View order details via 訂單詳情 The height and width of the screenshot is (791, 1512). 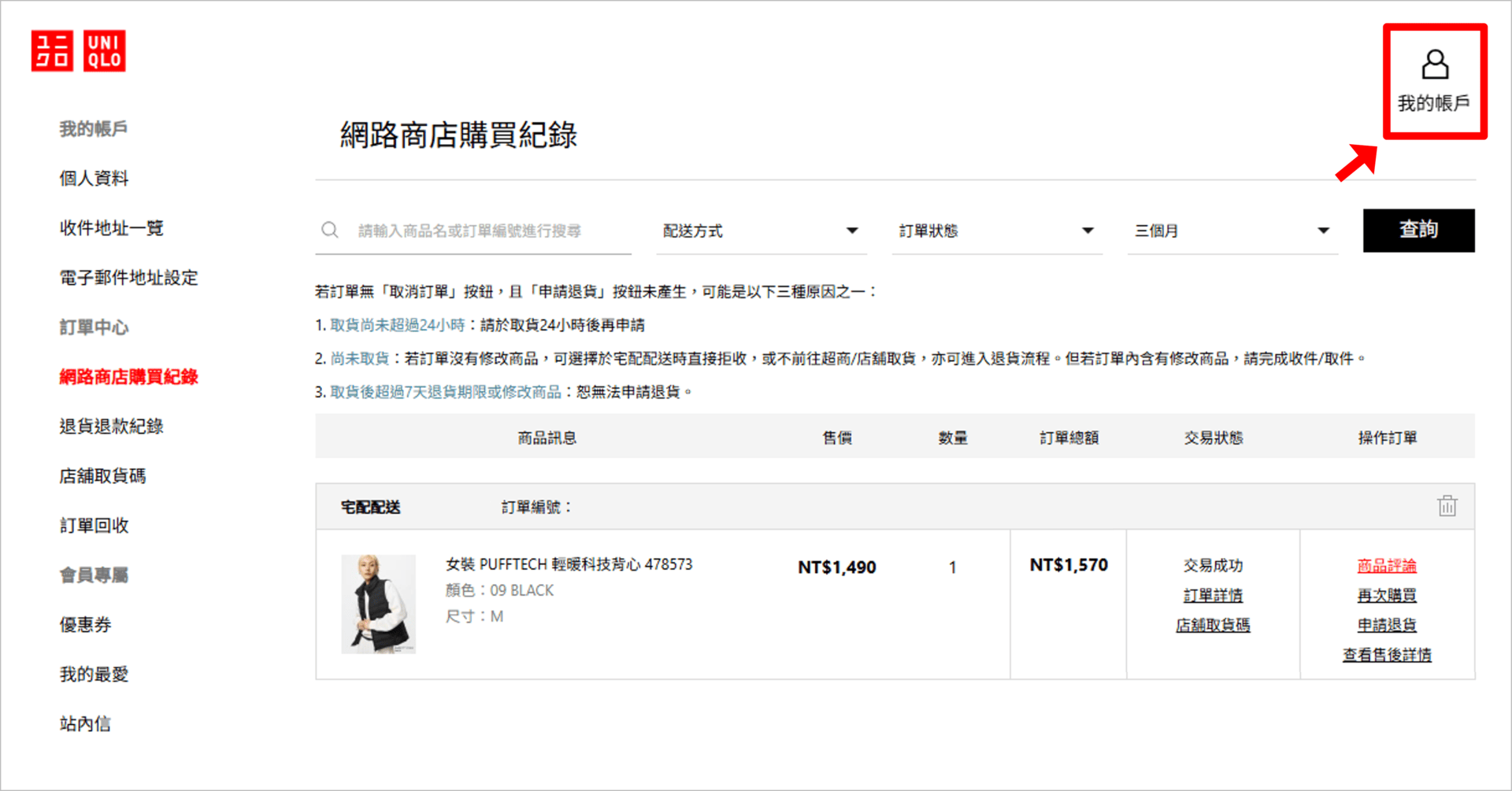click(x=1213, y=596)
